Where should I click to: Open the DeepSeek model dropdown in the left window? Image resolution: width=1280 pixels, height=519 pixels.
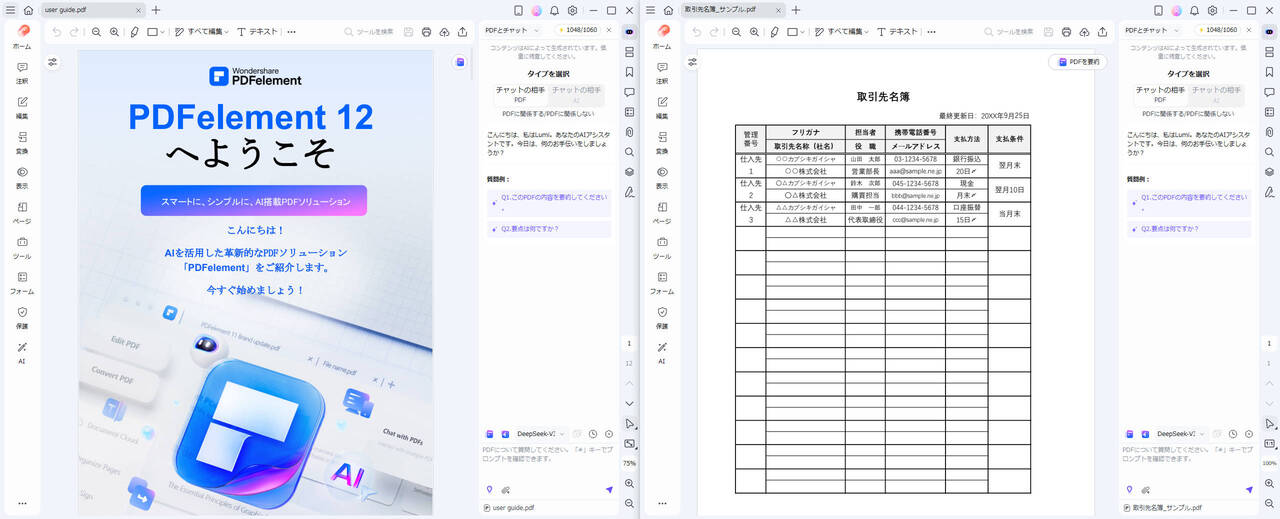538,434
